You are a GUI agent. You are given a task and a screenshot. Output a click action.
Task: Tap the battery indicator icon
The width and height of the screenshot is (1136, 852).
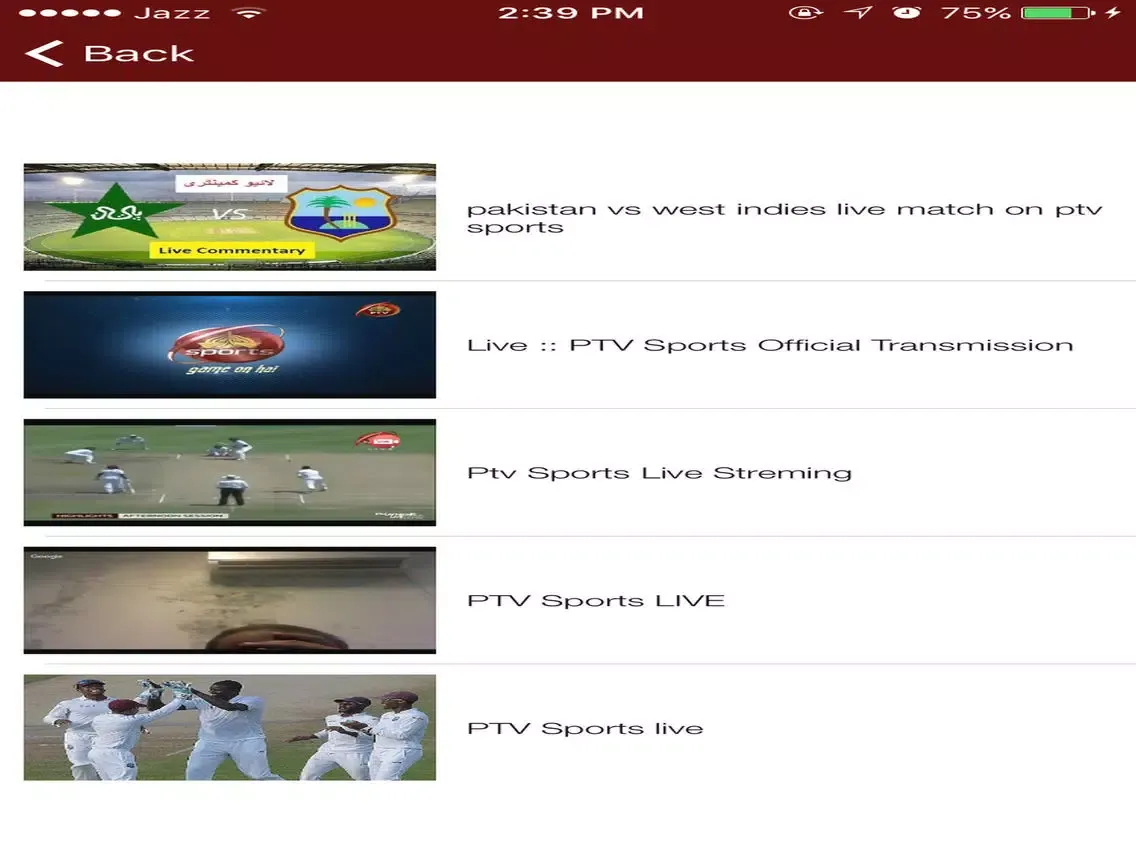click(1058, 12)
